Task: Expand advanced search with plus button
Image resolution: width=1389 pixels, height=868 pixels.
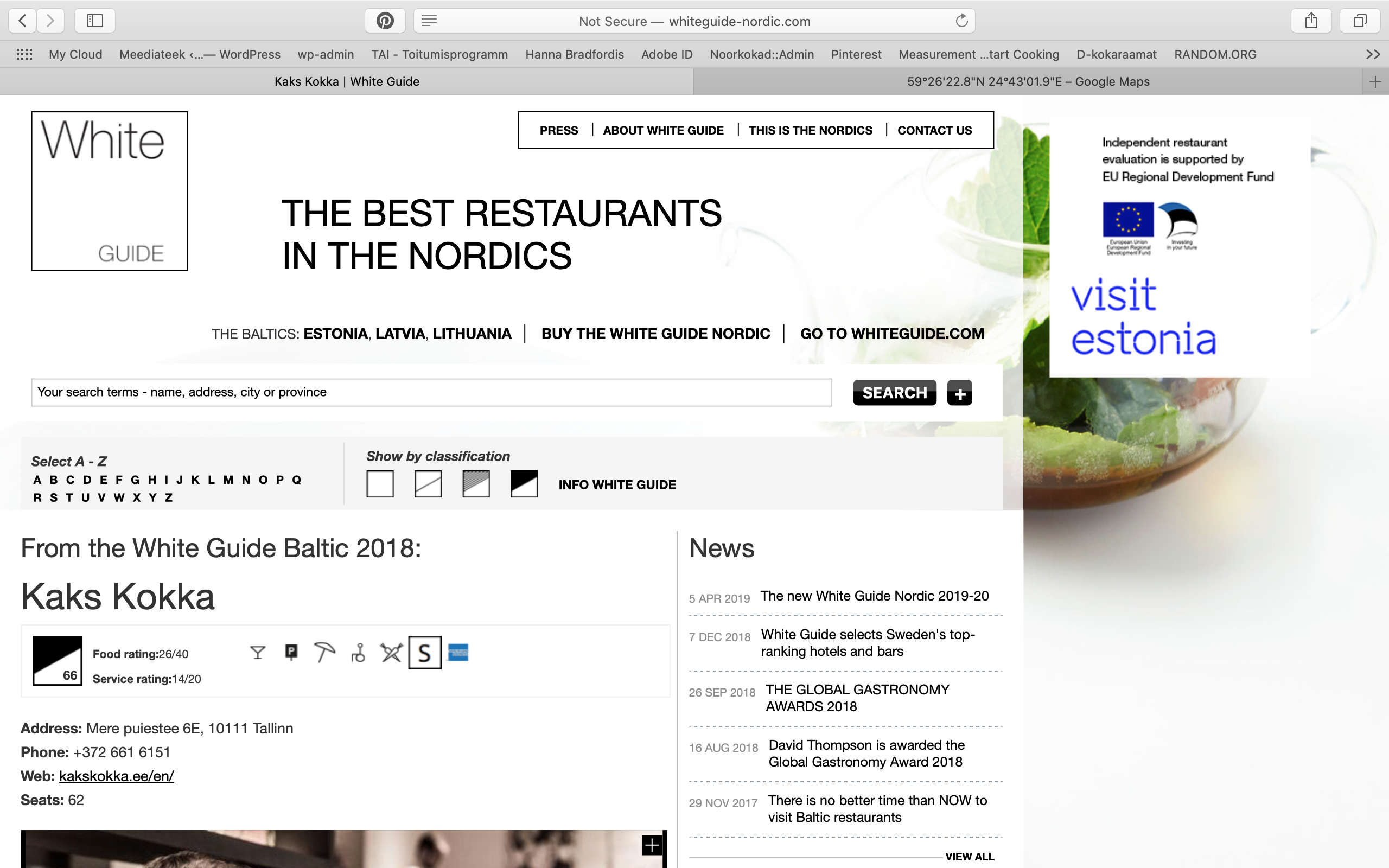Action: 959,393
